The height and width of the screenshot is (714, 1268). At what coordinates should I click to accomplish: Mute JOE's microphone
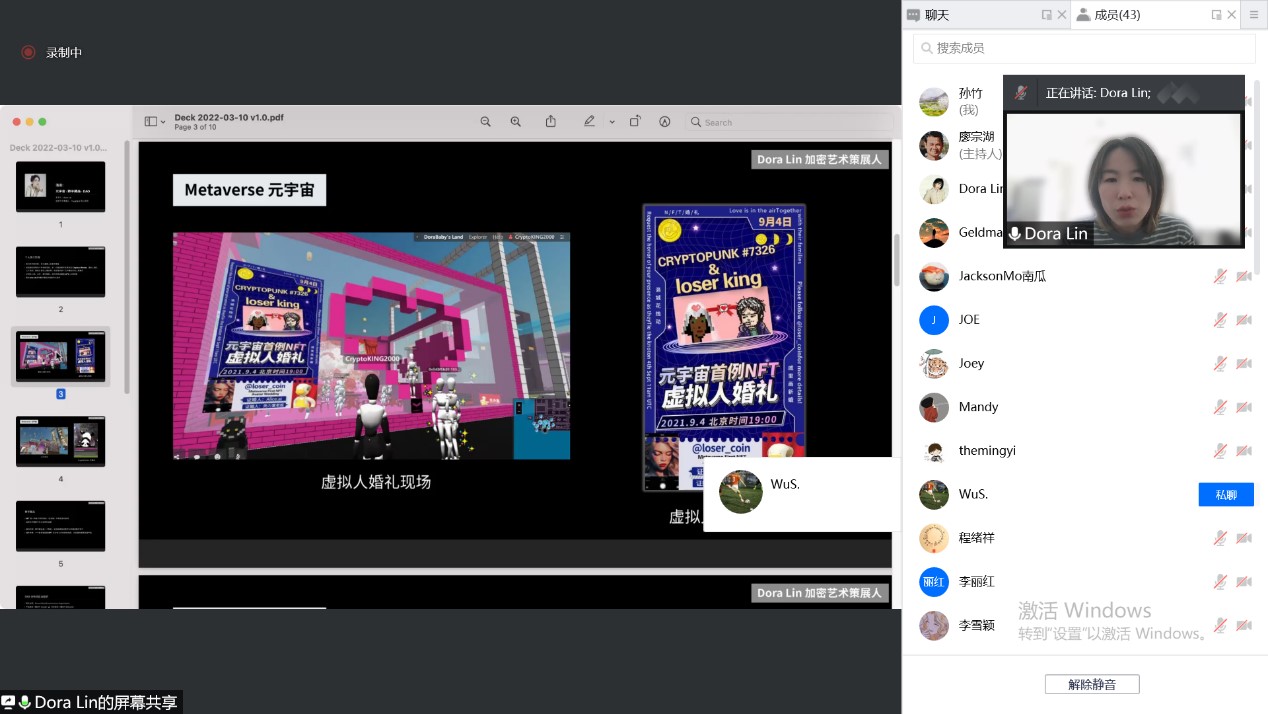[x=1220, y=319]
